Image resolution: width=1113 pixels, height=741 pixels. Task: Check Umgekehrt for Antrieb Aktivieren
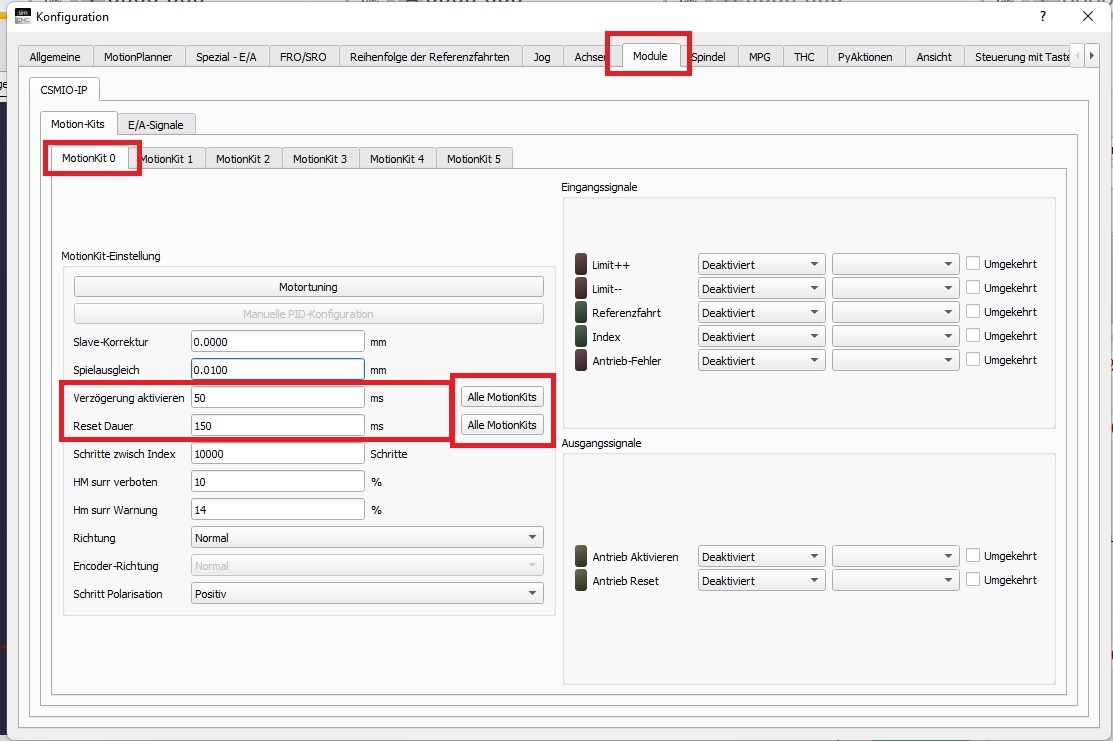click(973, 556)
